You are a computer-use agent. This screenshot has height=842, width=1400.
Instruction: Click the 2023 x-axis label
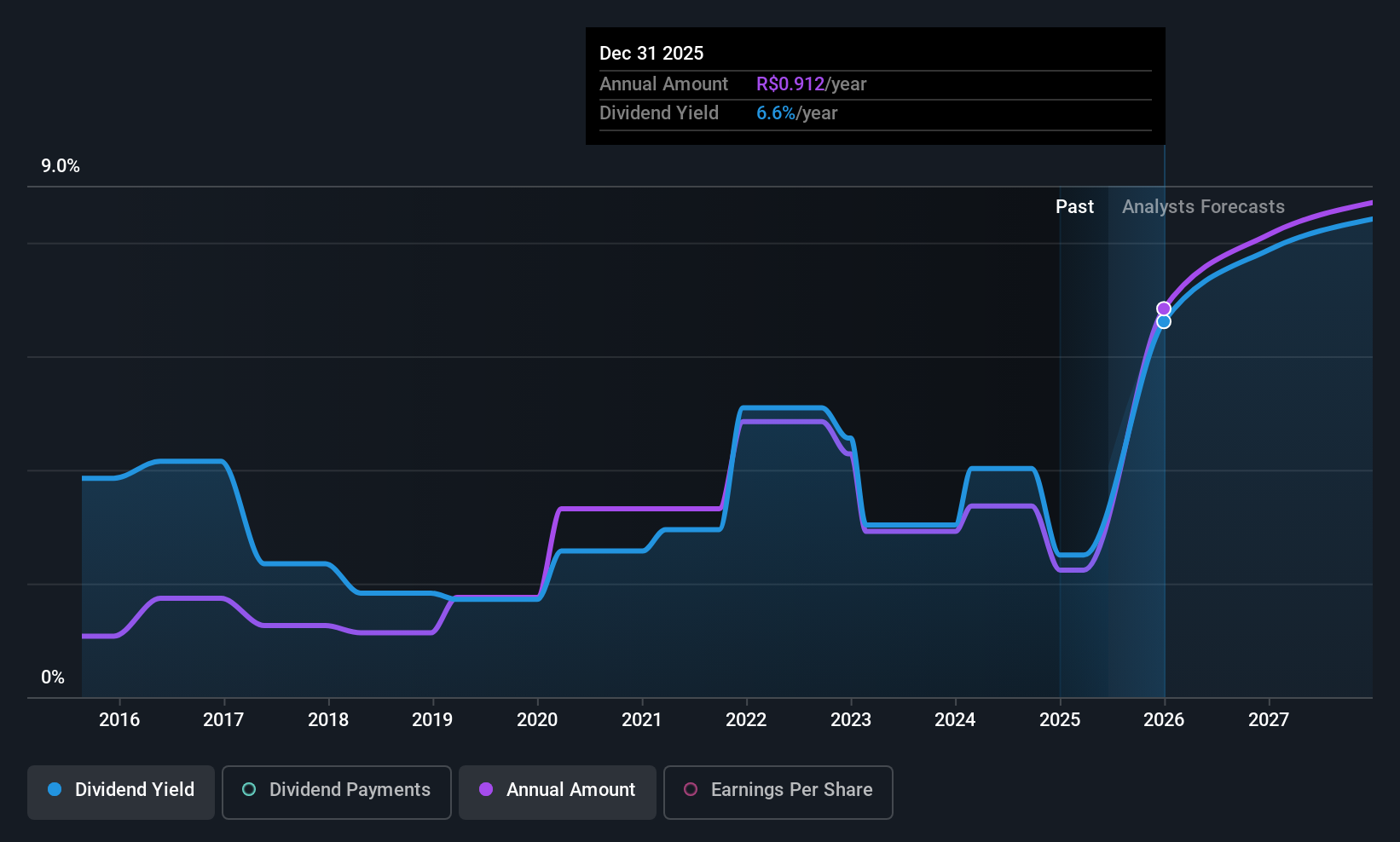(851, 719)
